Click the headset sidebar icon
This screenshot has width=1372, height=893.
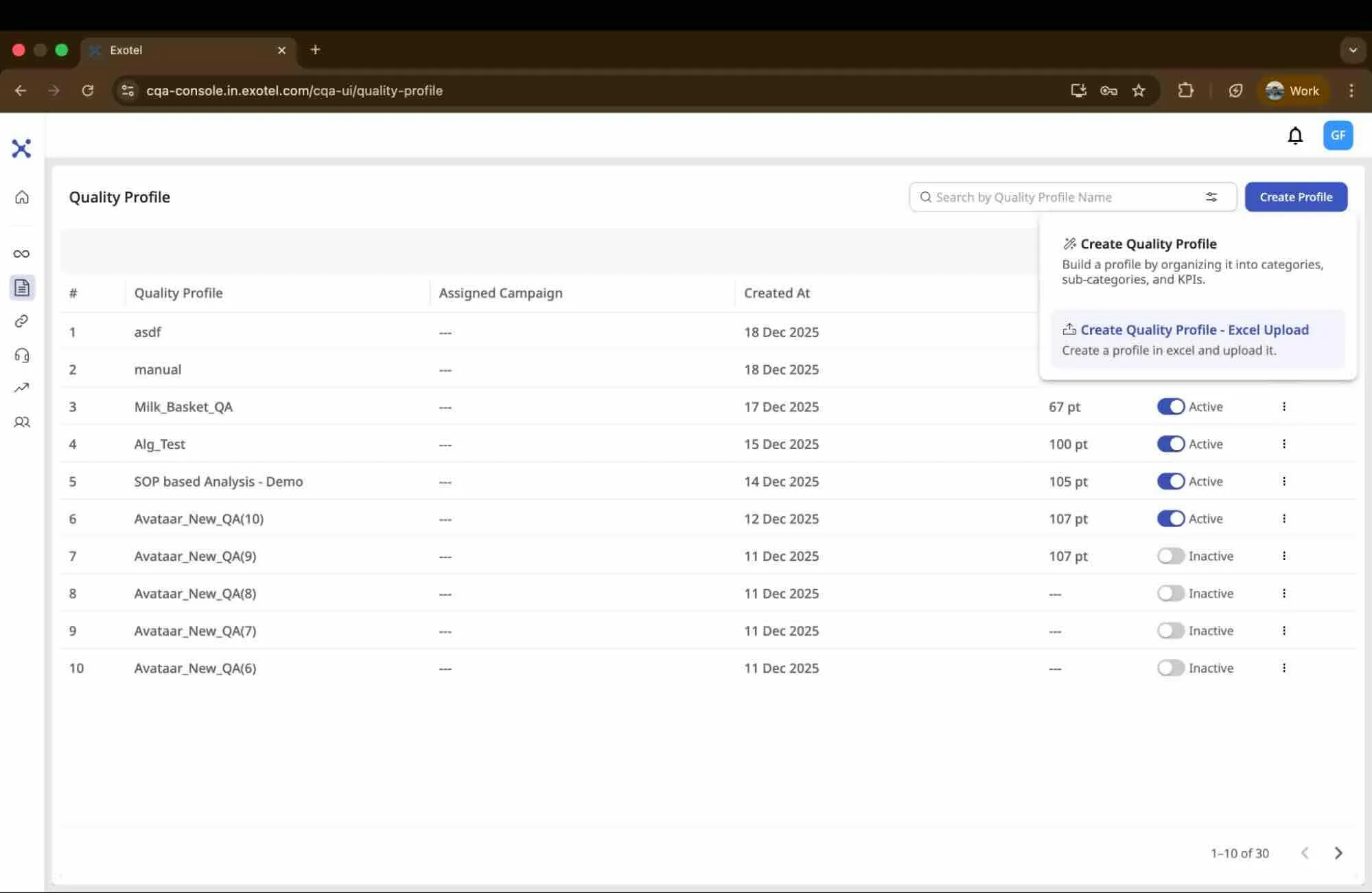(22, 355)
